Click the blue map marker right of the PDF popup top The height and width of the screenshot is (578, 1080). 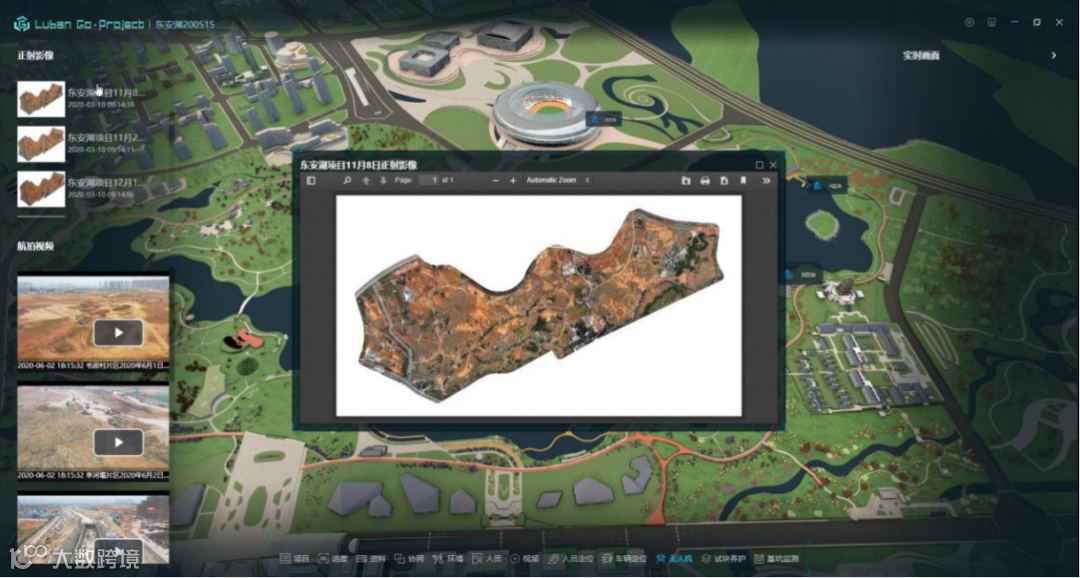(x=817, y=185)
